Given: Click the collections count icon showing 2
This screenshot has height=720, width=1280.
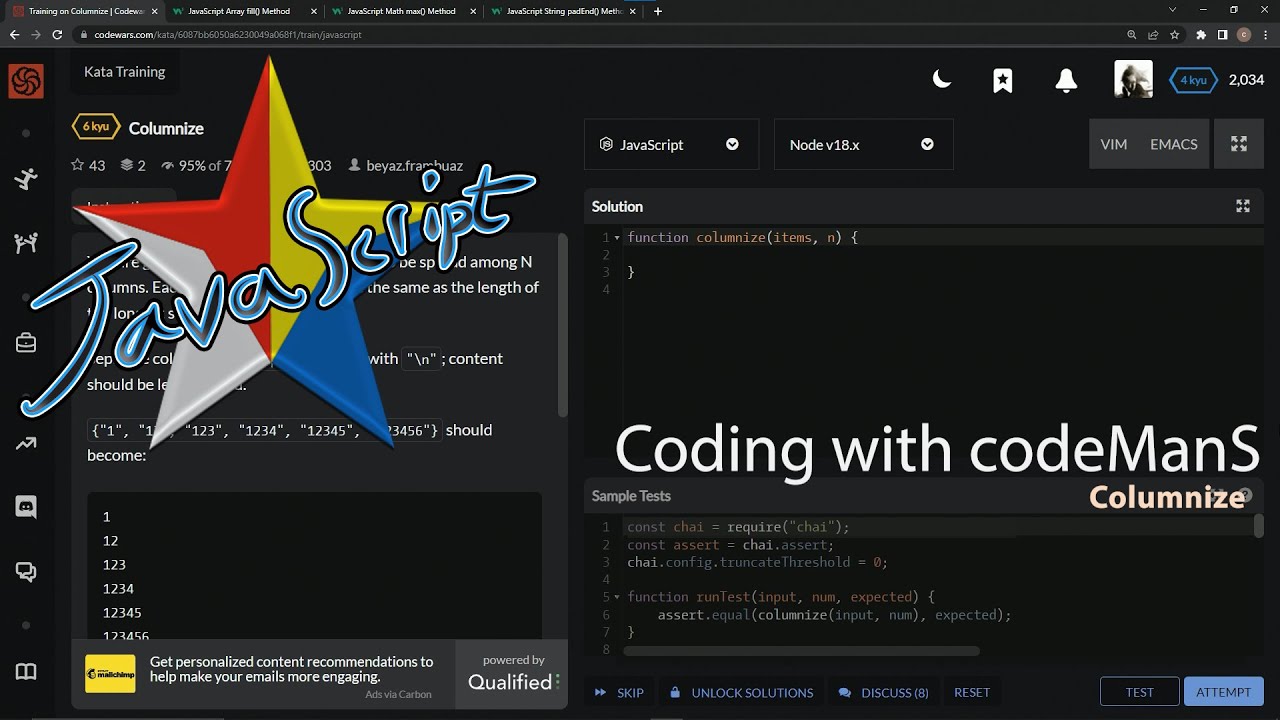Looking at the screenshot, I should 133,166.
